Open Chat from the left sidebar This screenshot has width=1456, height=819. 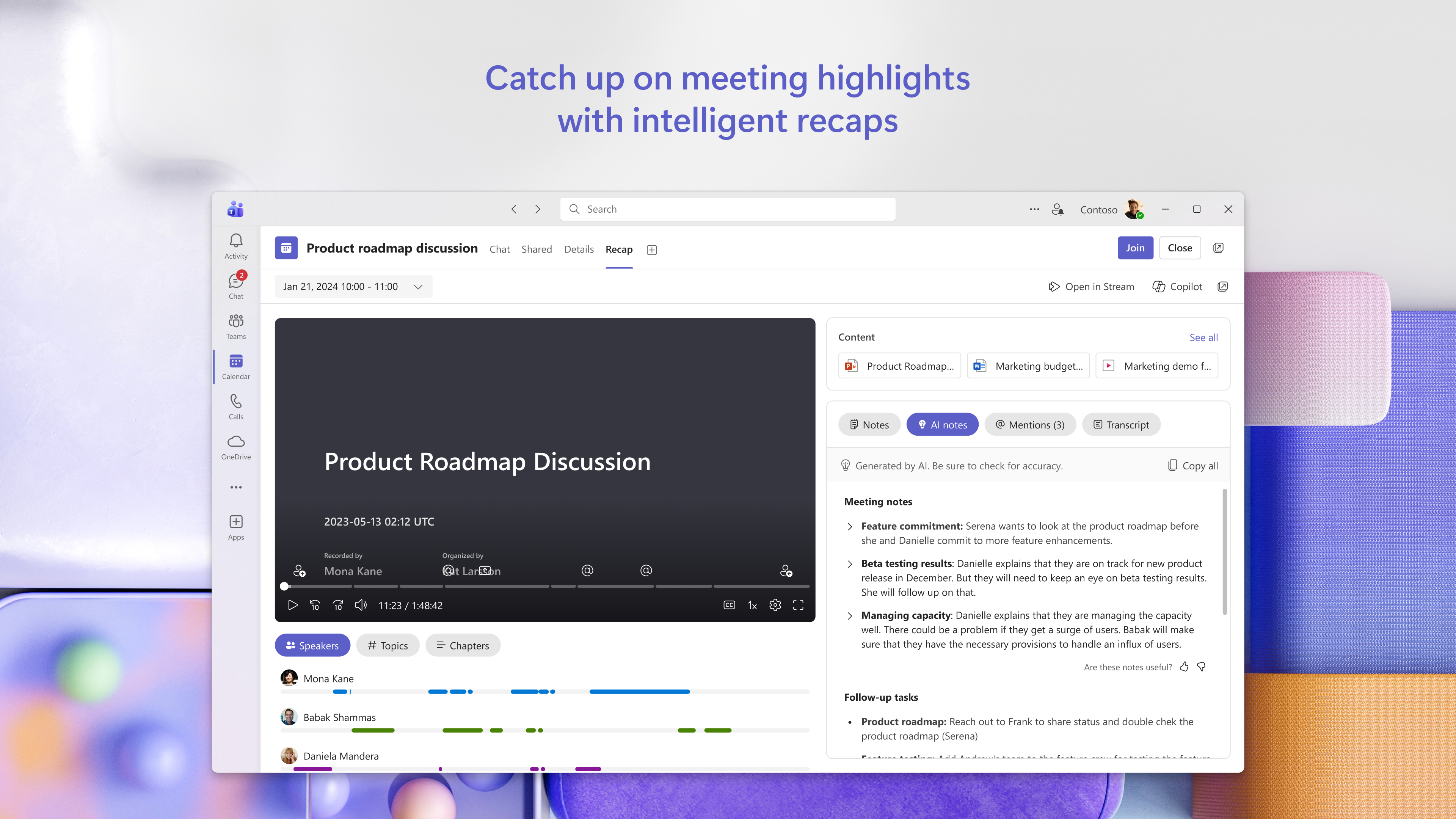(236, 284)
